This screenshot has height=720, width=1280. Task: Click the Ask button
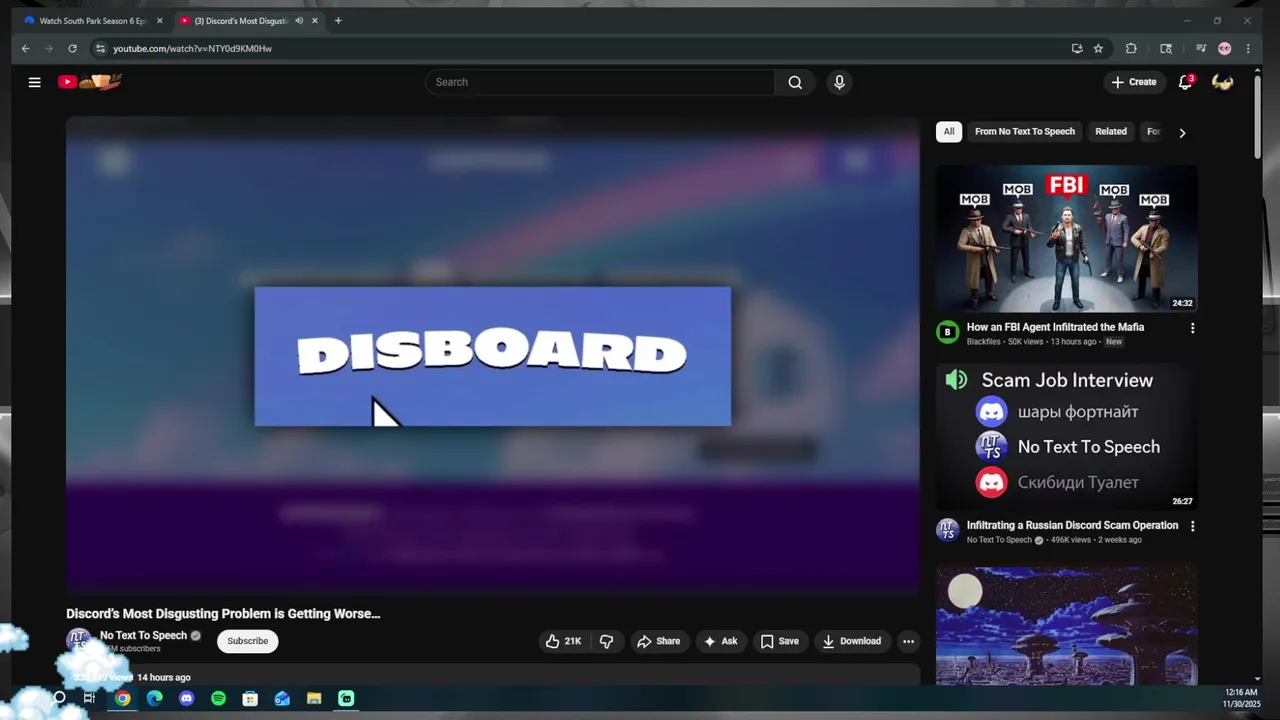click(720, 641)
